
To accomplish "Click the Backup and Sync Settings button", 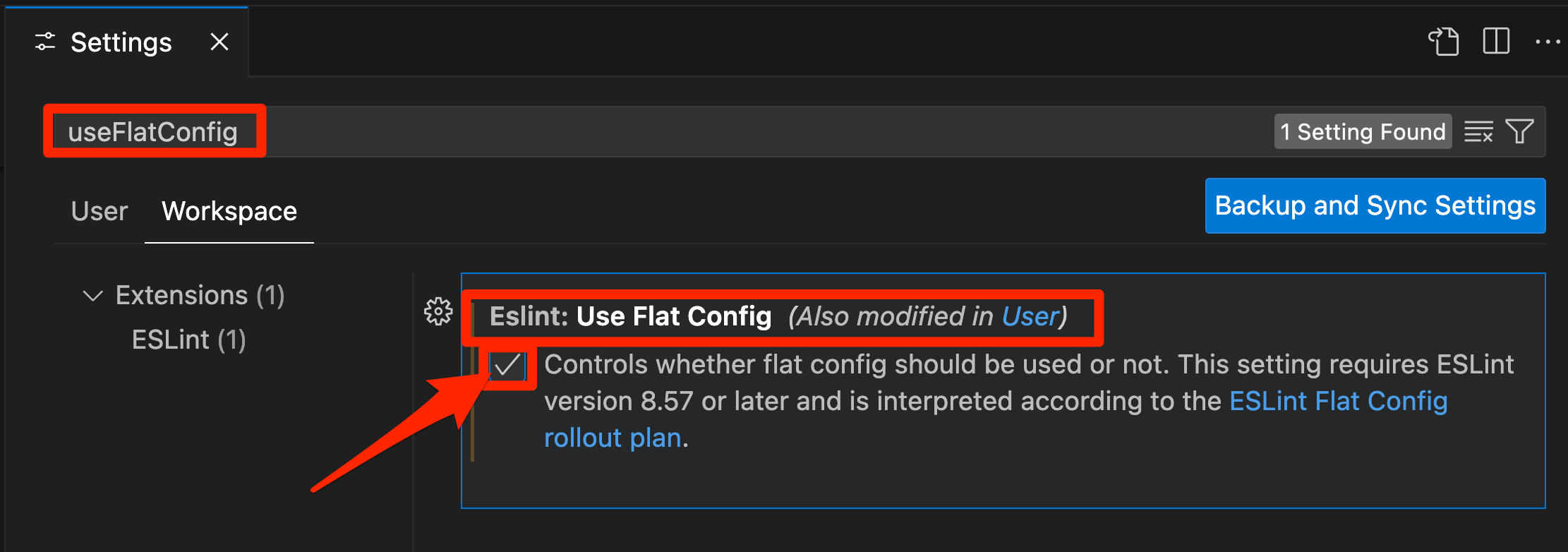I will click(1375, 205).
